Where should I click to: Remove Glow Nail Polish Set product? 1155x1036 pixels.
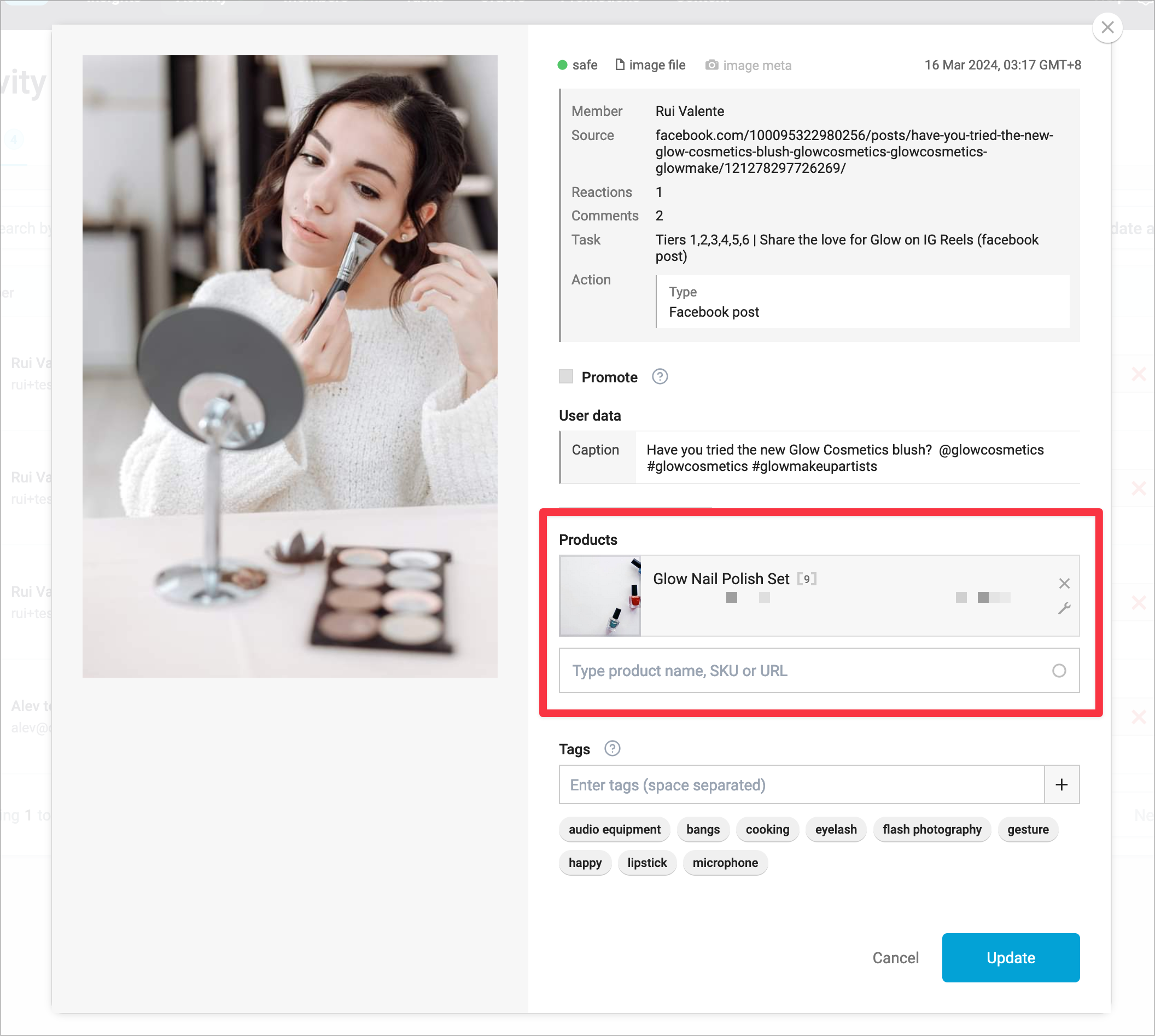coord(1064,584)
